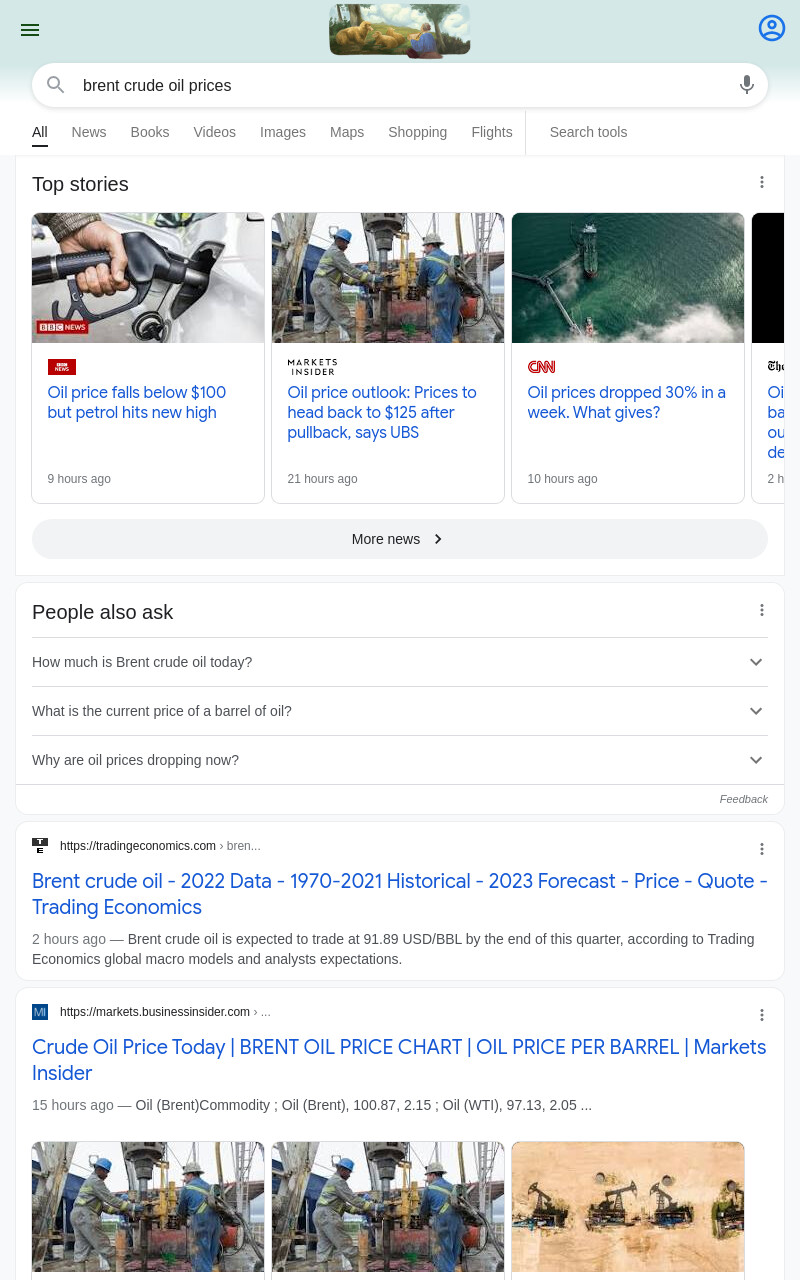This screenshot has height=1280, width=800.
Task: Open the hamburger main menu
Action: click(30, 30)
